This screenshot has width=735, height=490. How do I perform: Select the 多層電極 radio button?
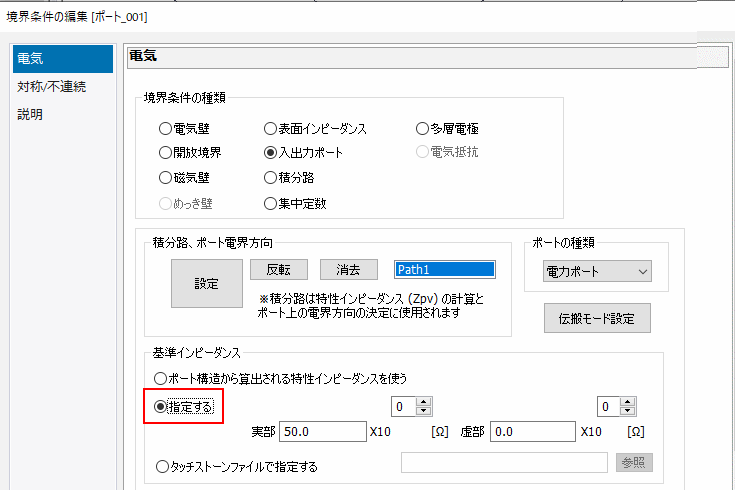tap(422, 129)
